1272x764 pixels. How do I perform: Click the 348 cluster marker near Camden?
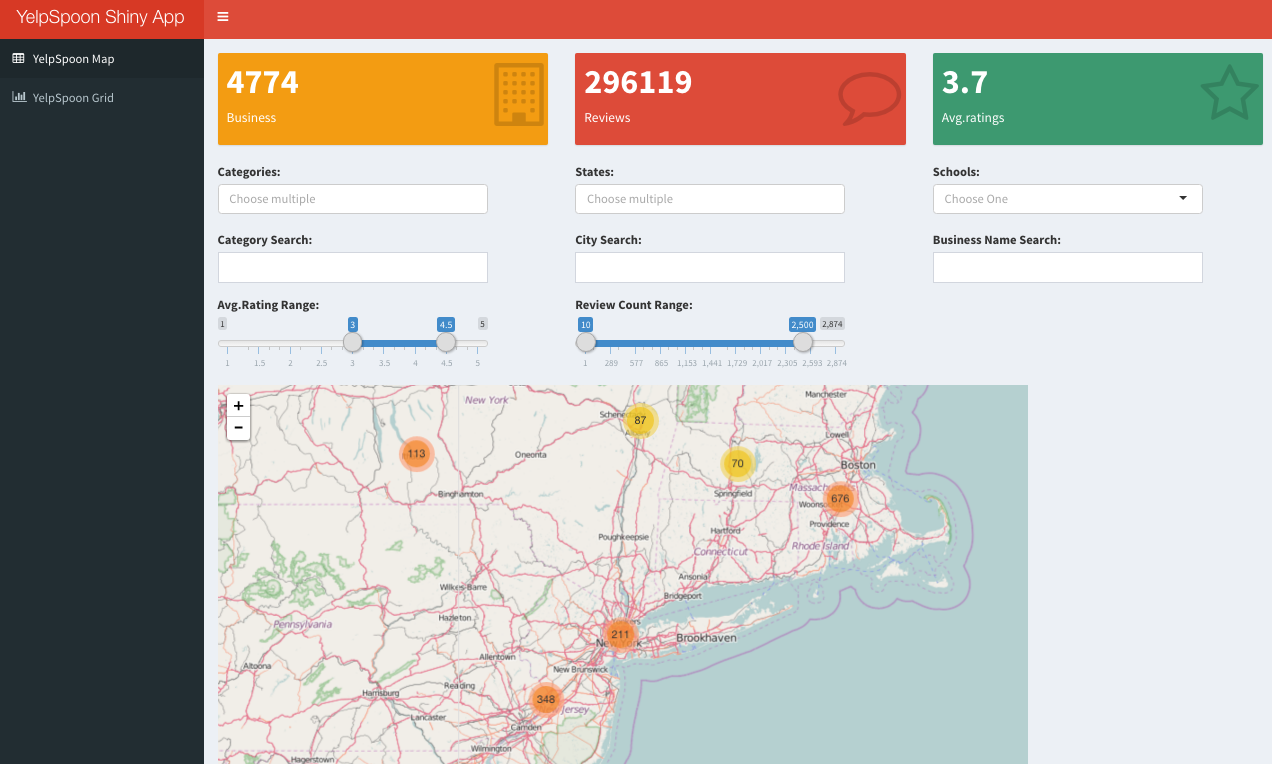[x=545, y=699]
